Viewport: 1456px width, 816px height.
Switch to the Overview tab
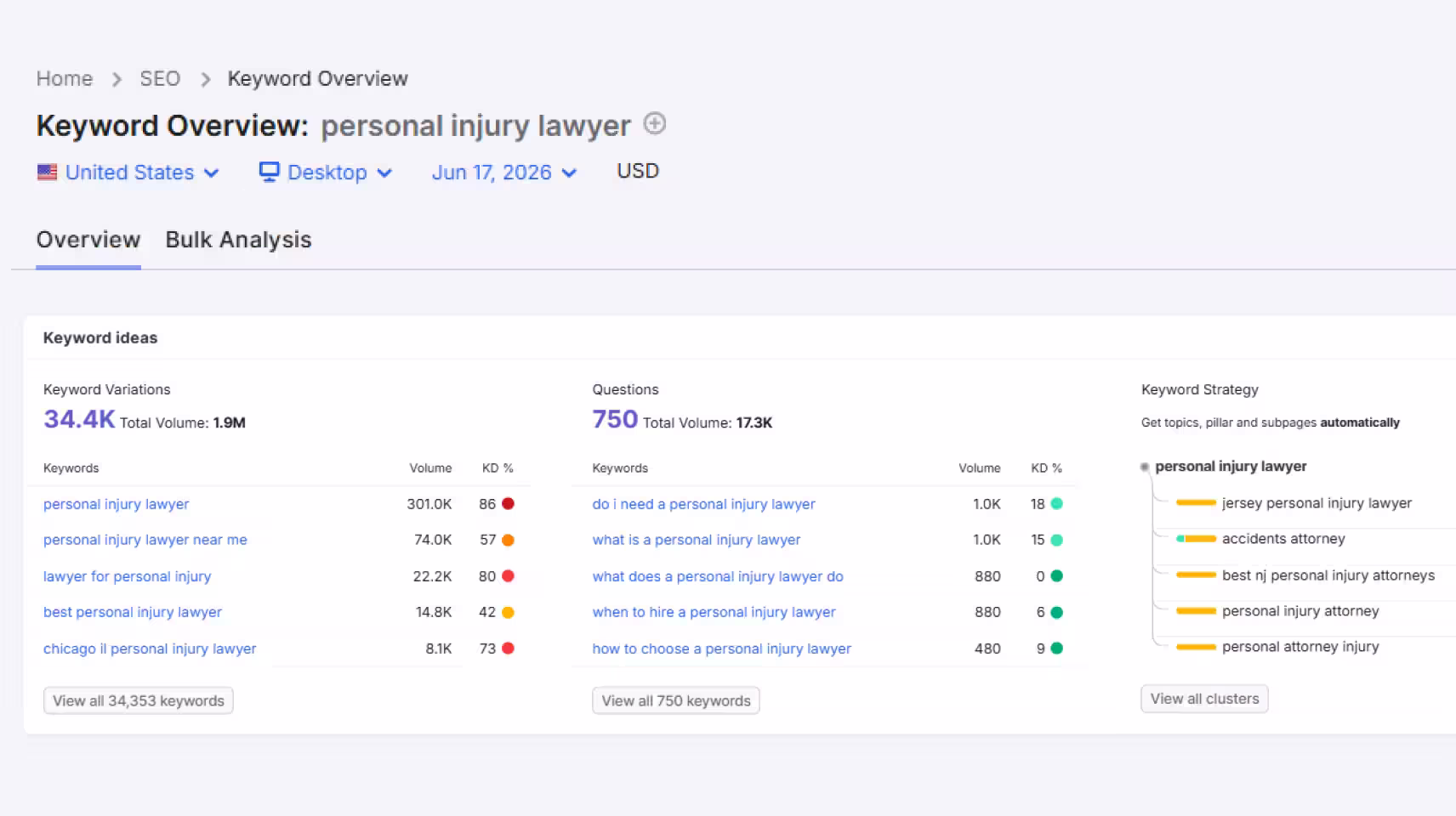point(88,240)
